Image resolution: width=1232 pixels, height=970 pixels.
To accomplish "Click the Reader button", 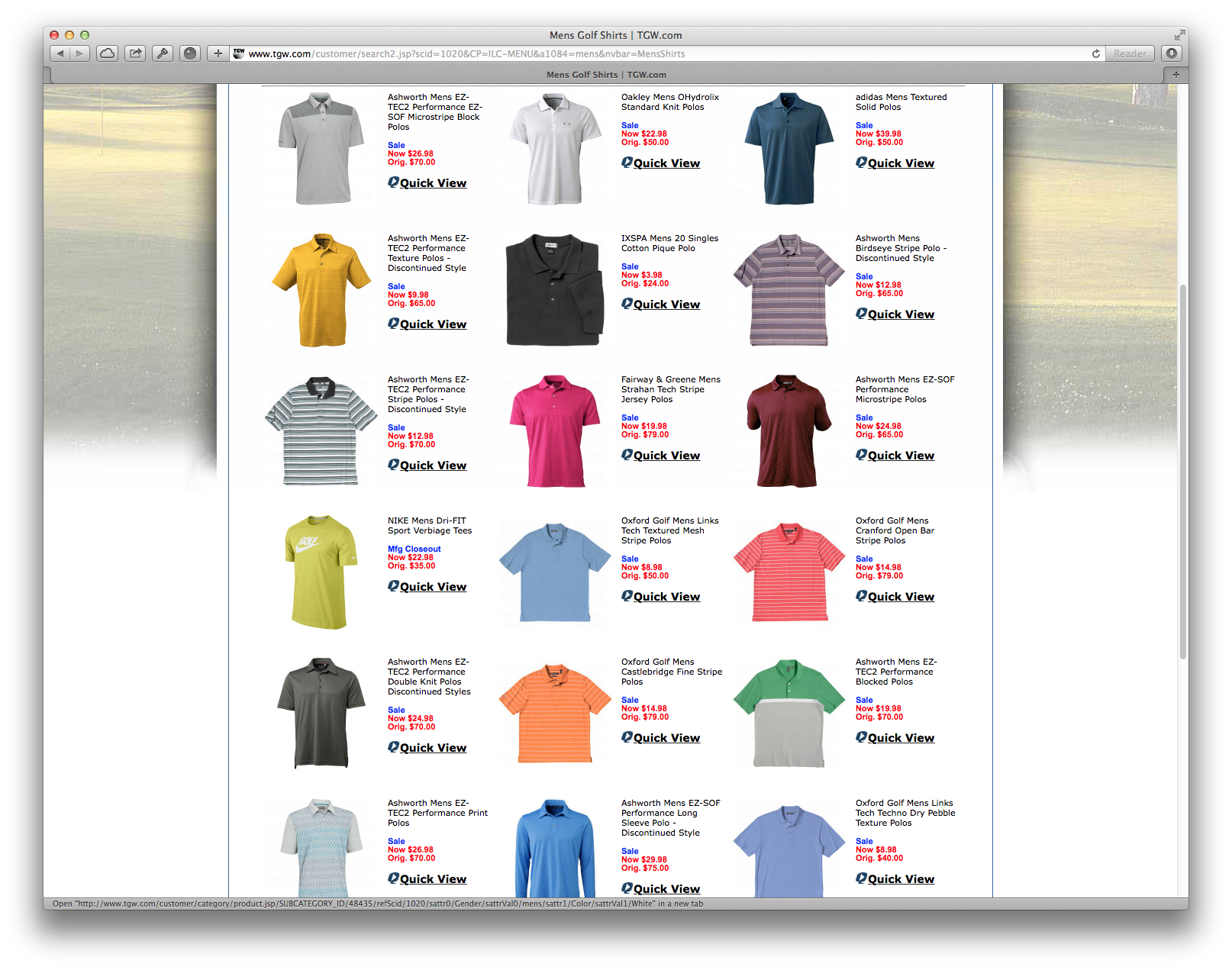I will point(1130,53).
